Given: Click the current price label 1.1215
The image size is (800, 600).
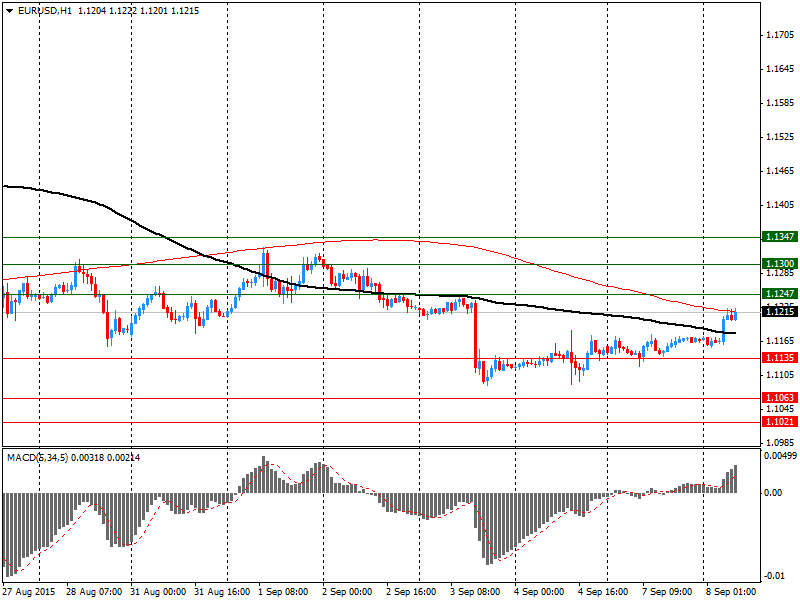Looking at the screenshot, I should 780,312.
